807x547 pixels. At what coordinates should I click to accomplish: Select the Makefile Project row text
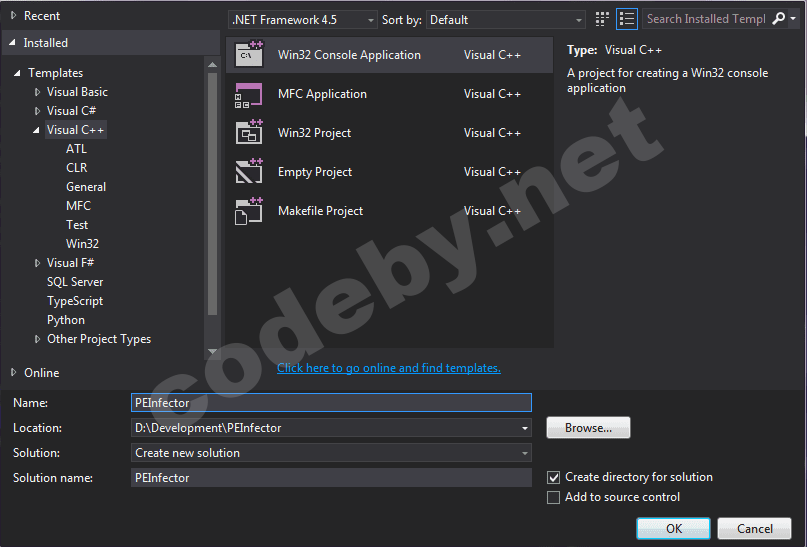[x=320, y=211]
